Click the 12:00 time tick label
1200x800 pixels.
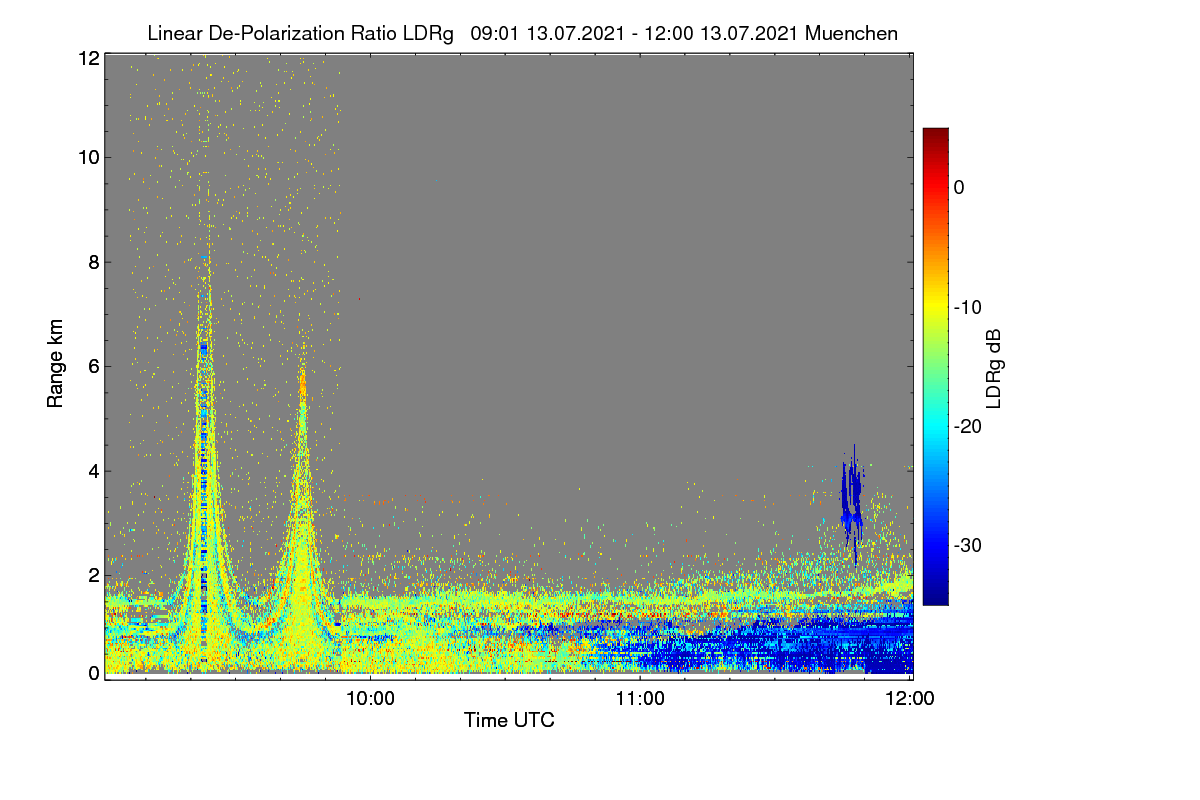pyautogui.click(x=910, y=699)
